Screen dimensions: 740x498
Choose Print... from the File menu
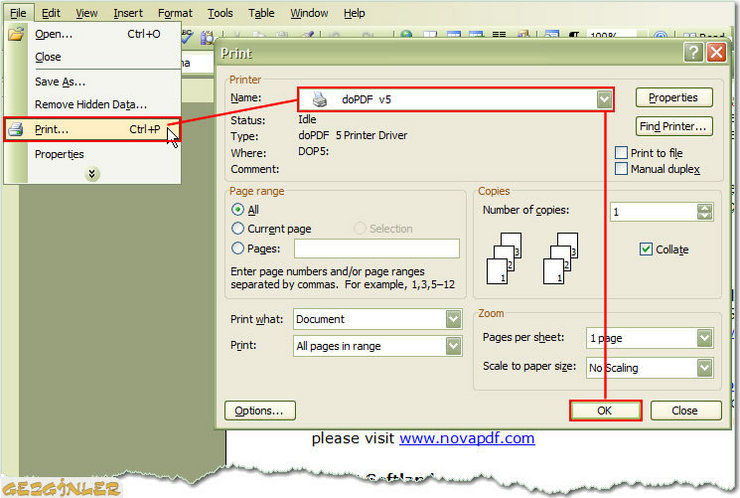tap(92, 129)
